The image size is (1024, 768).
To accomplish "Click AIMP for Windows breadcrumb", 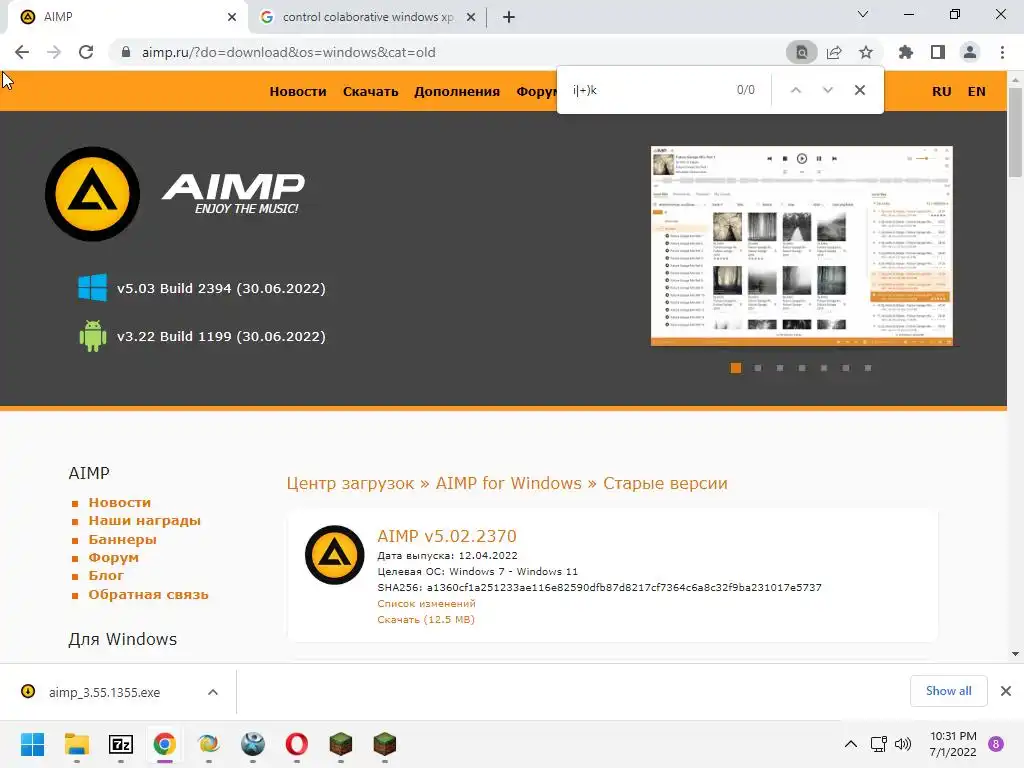I will (508, 483).
